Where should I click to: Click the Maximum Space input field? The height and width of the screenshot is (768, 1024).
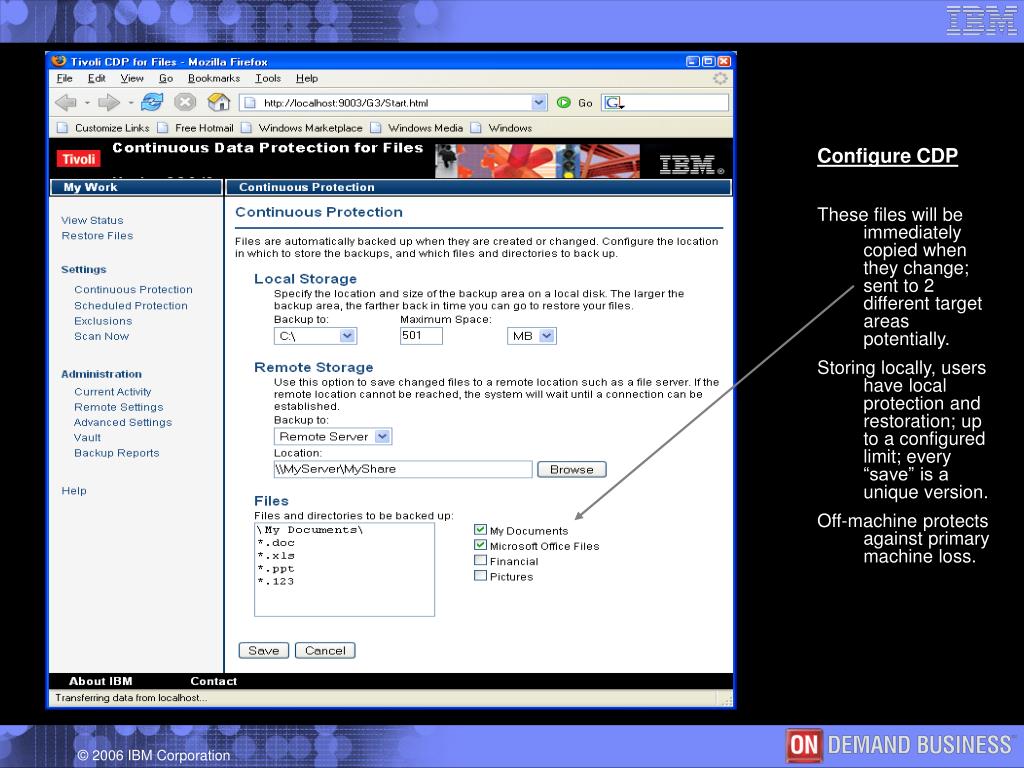tap(421, 336)
